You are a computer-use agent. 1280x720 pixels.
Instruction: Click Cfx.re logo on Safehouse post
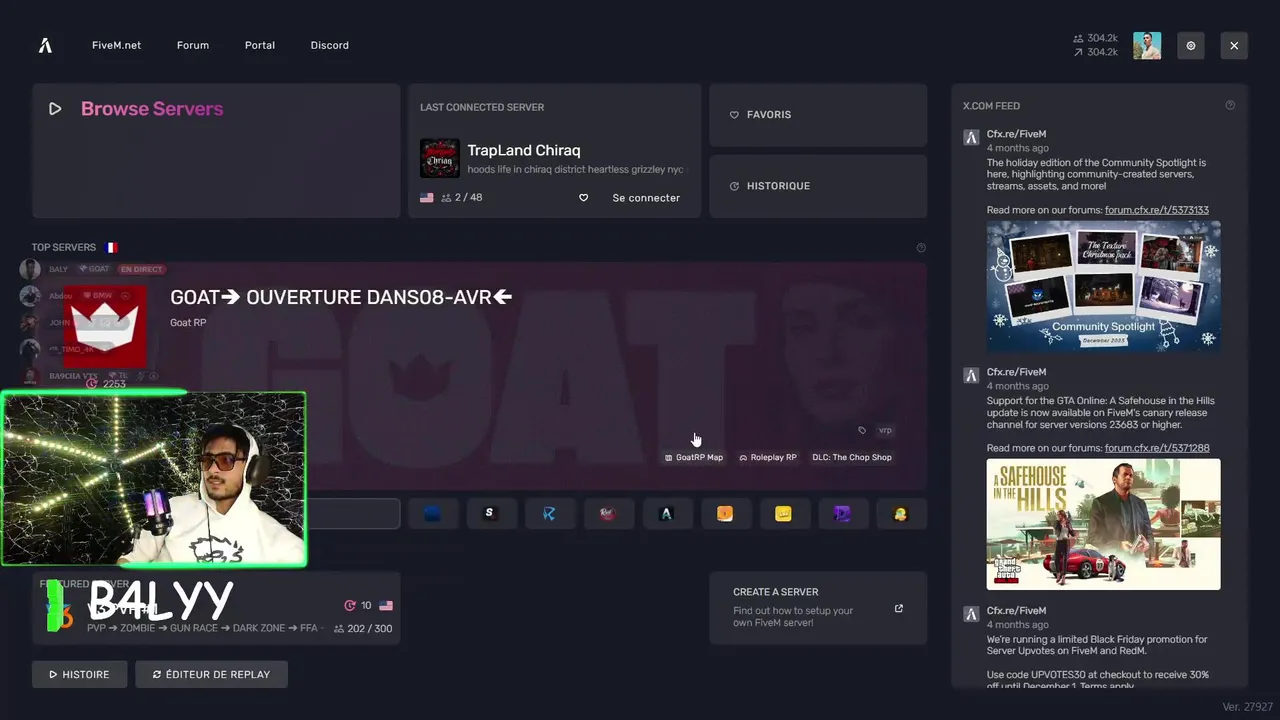tap(971, 376)
